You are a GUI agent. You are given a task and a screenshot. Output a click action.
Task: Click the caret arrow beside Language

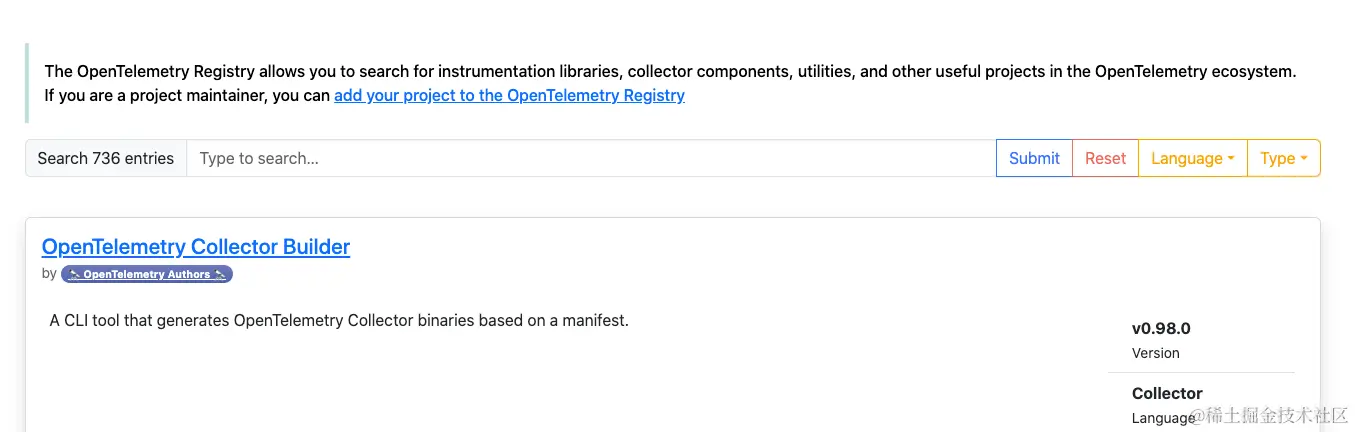1231,159
